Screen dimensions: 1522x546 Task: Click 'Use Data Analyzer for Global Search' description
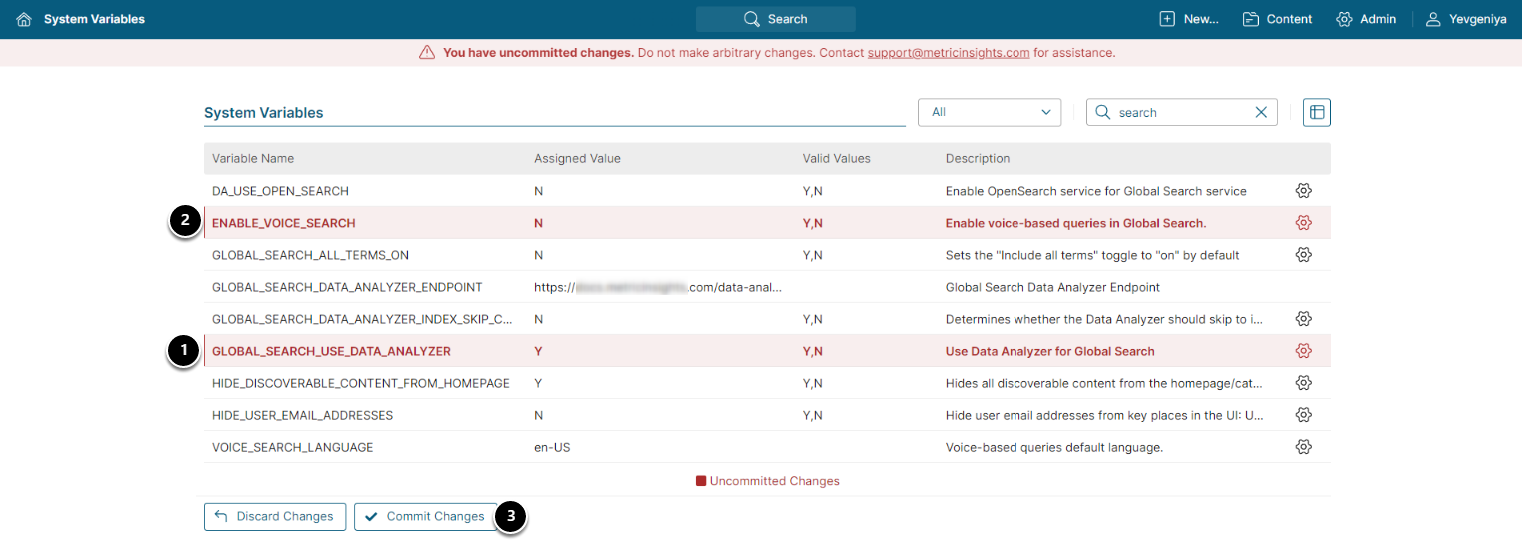1050,351
